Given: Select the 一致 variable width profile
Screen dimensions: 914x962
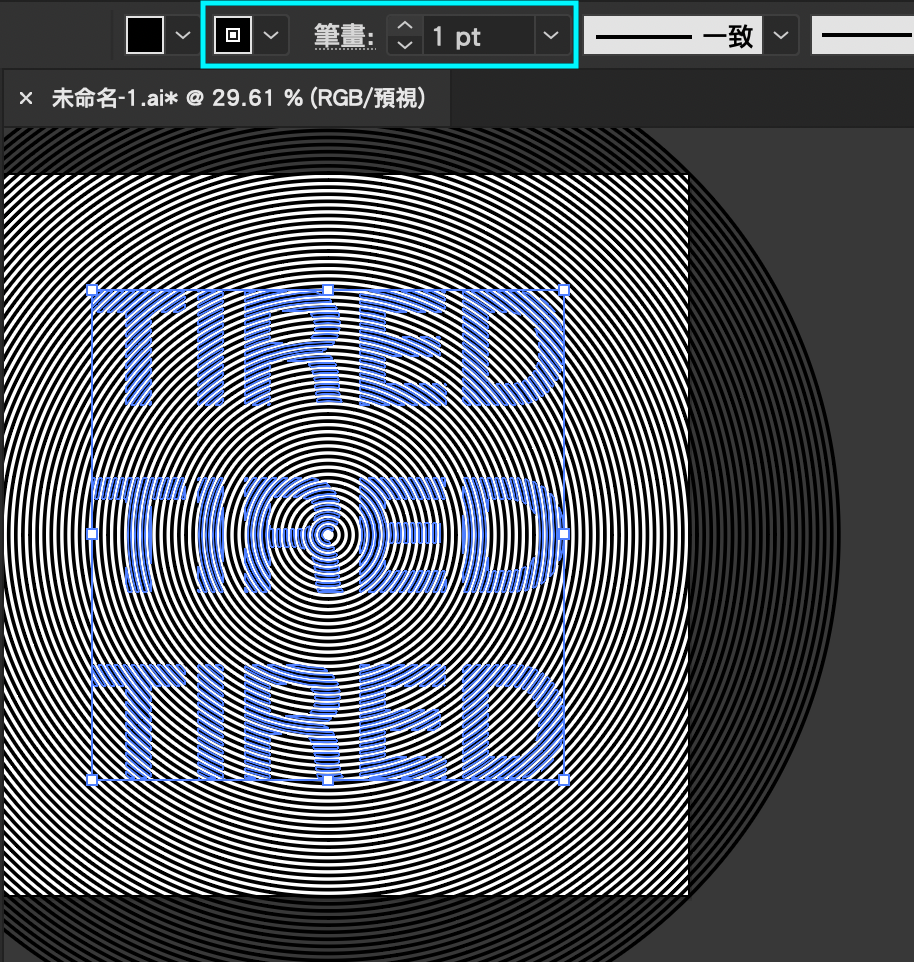Looking at the screenshot, I should pos(673,36).
